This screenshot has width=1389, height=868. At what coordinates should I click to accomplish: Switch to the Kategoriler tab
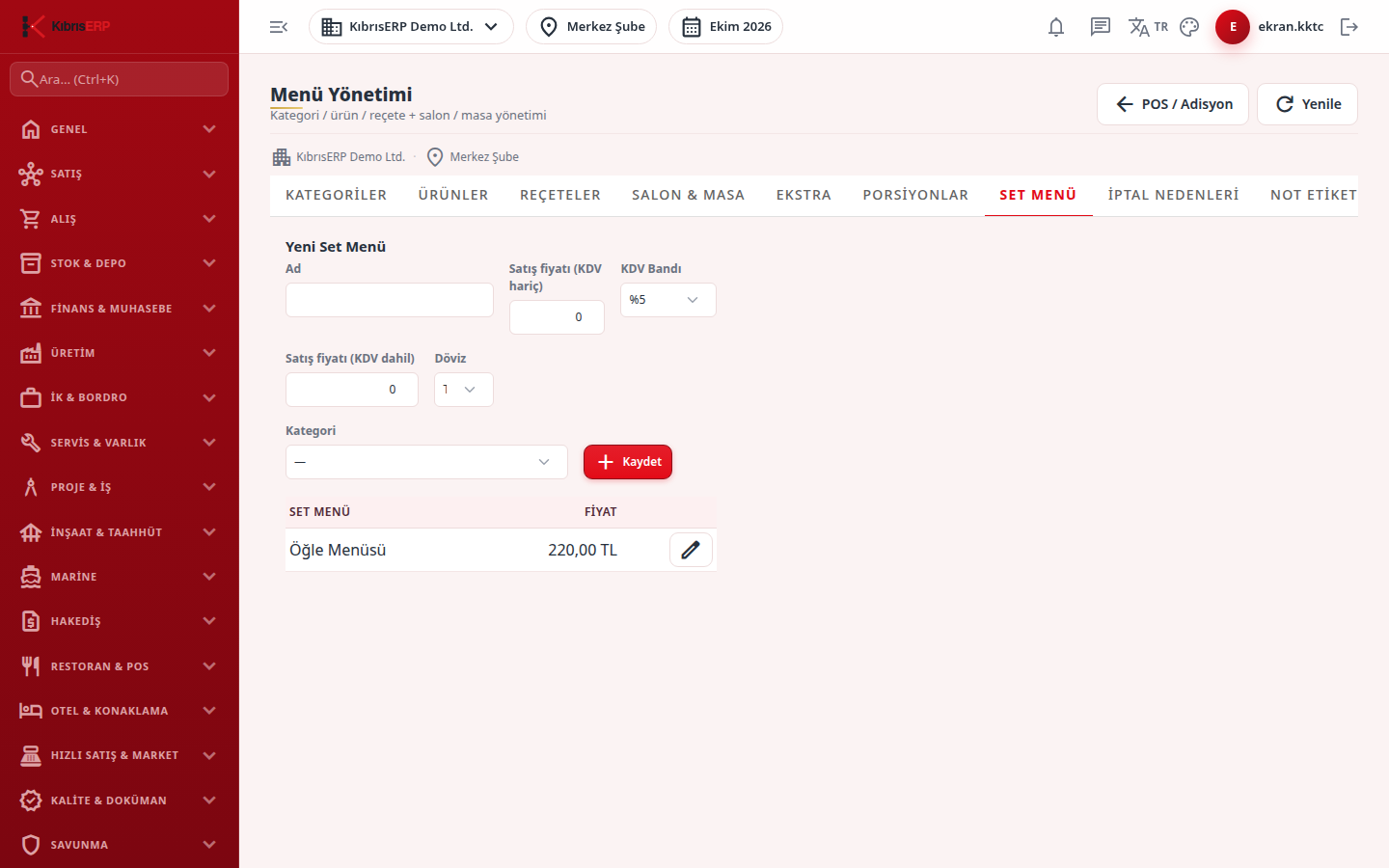click(337, 195)
